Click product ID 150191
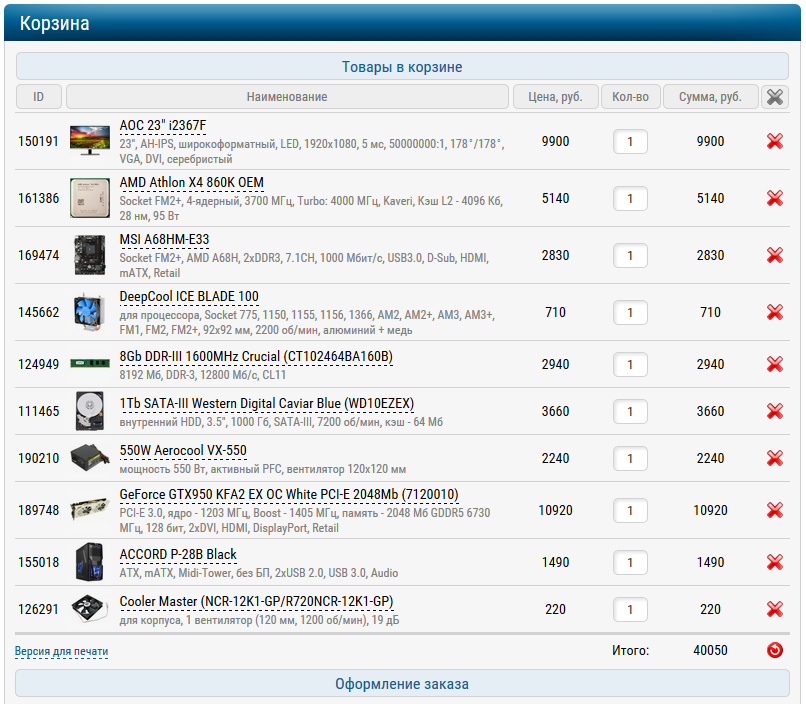Viewport: 806px width, 704px height. point(39,141)
